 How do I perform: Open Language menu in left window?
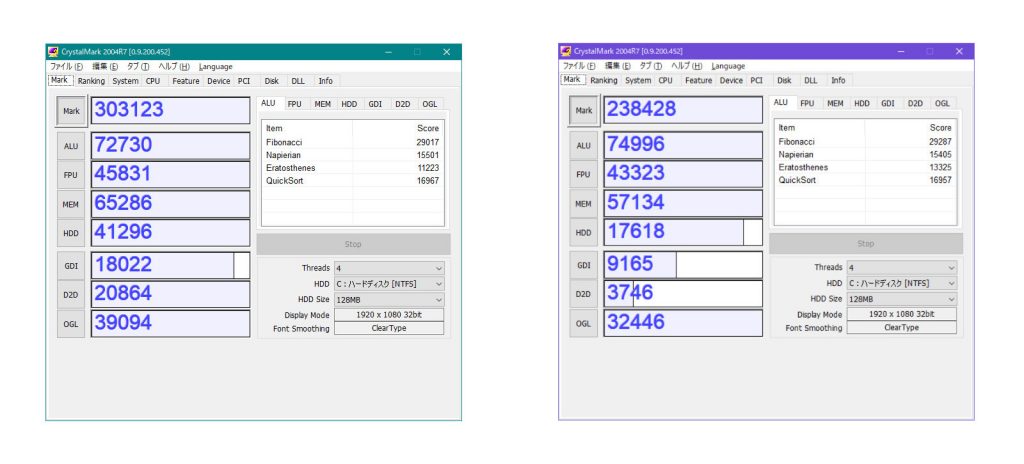[216, 67]
